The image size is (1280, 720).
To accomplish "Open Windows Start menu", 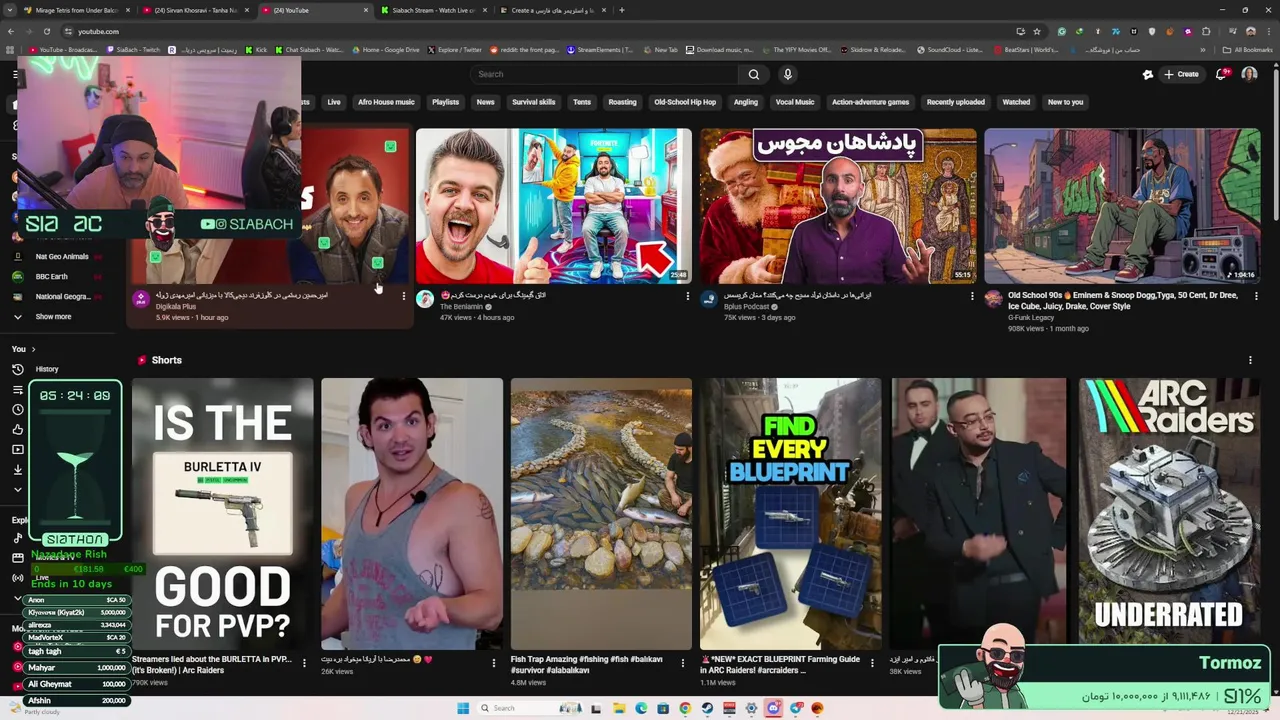I will pyautogui.click(x=463, y=708).
